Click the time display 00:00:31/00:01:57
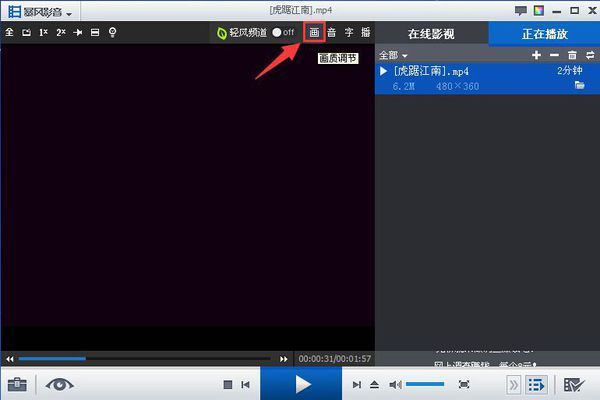600x400 pixels. 334,359
